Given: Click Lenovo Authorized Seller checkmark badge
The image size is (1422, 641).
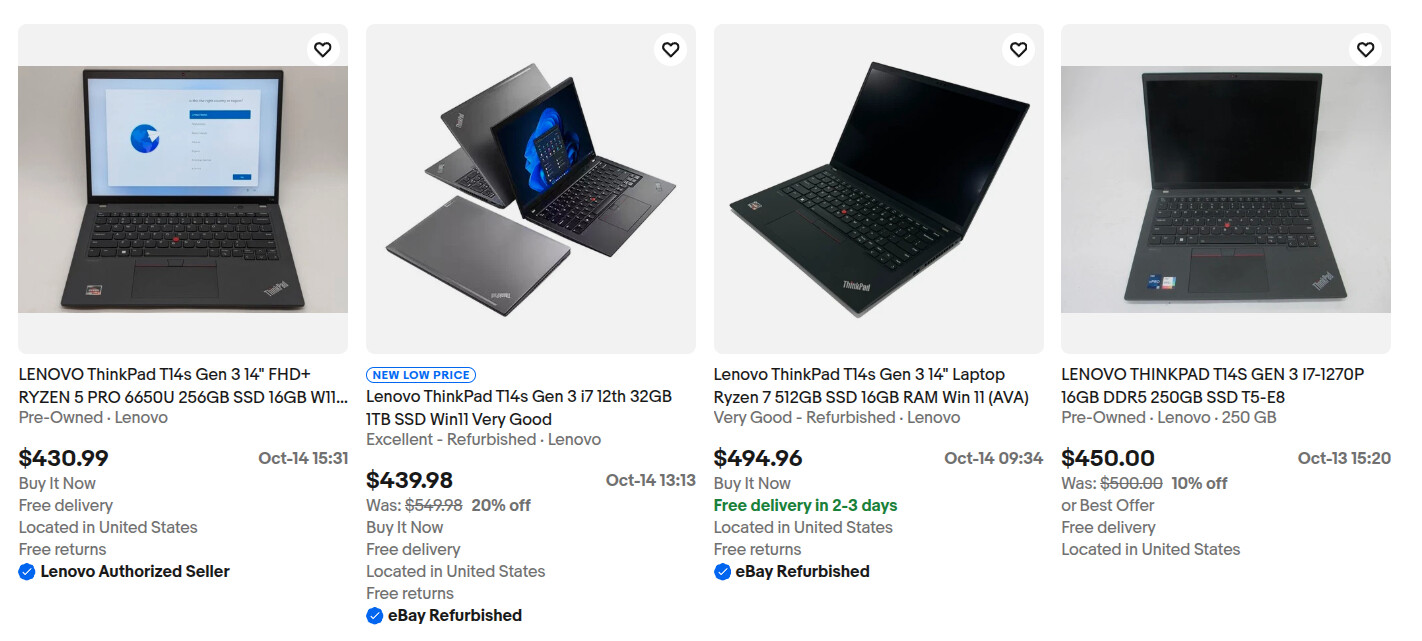Looking at the screenshot, I should pyautogui.click(x=27, y=572).
